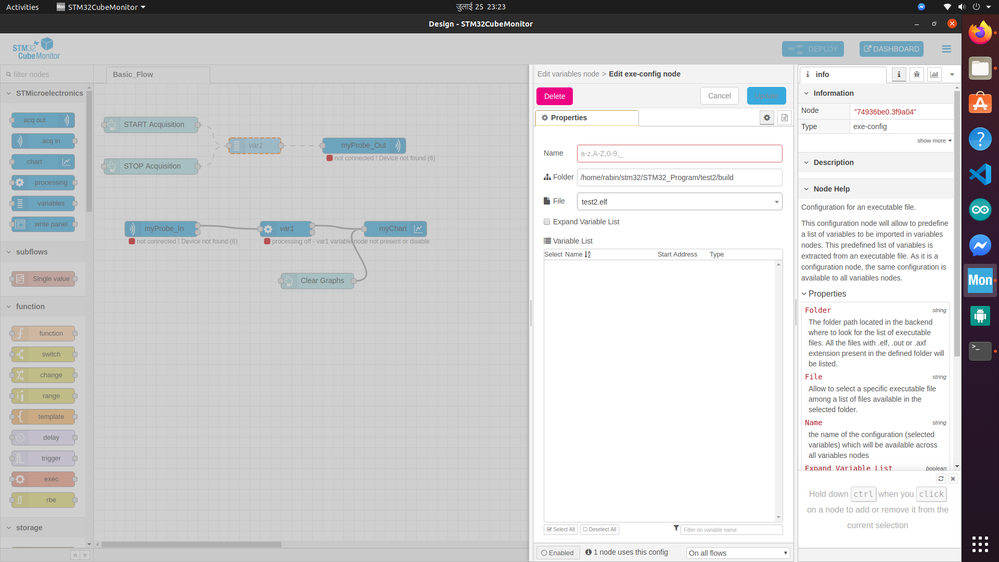This screenshot has width=999, height=562.
Task: Open Ubuntu Software from dock
Action: pos(980,103)
